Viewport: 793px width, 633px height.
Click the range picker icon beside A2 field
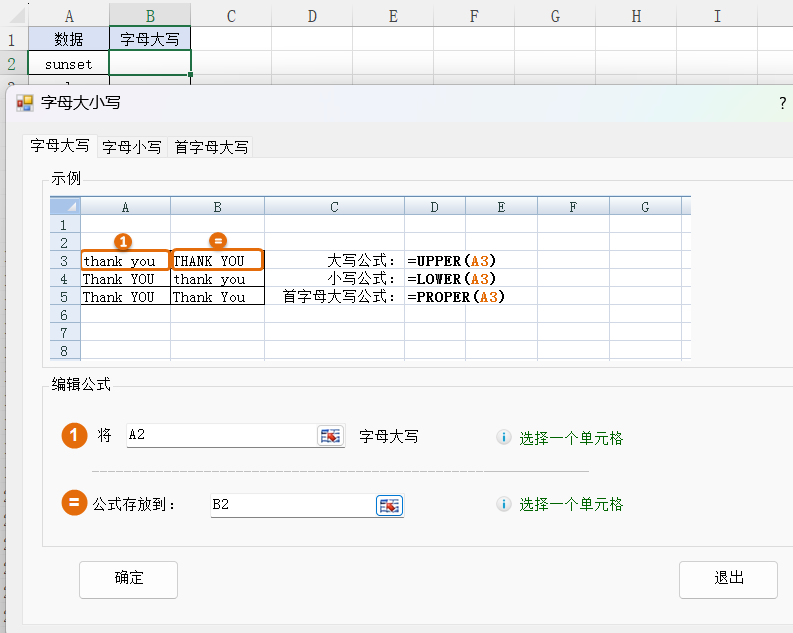(330, 436)
